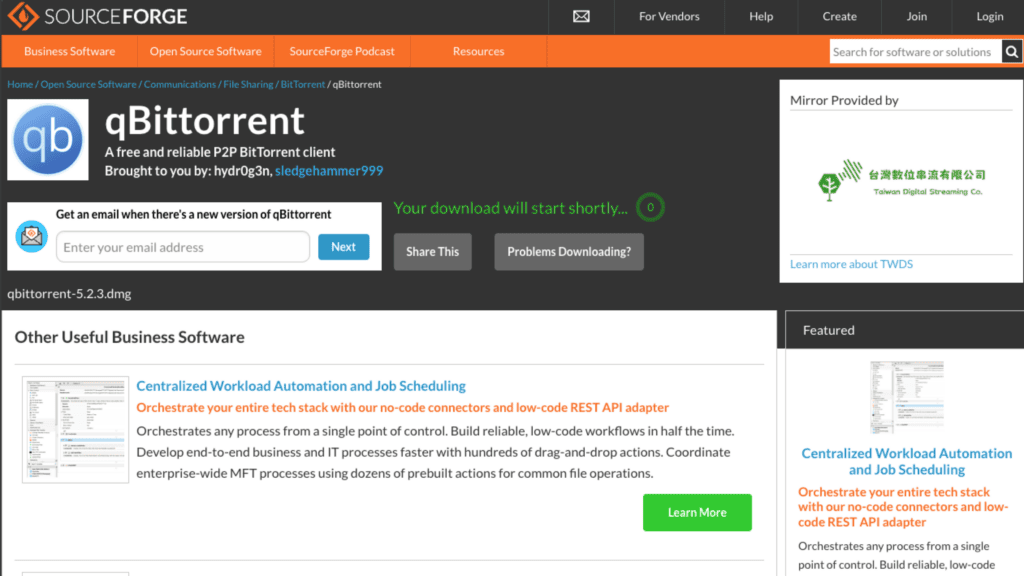Open Centralized Workload Automation listing title
The height and width of the screenshot is (576, 1024).
pyautogui.click(x=300, y=386)
